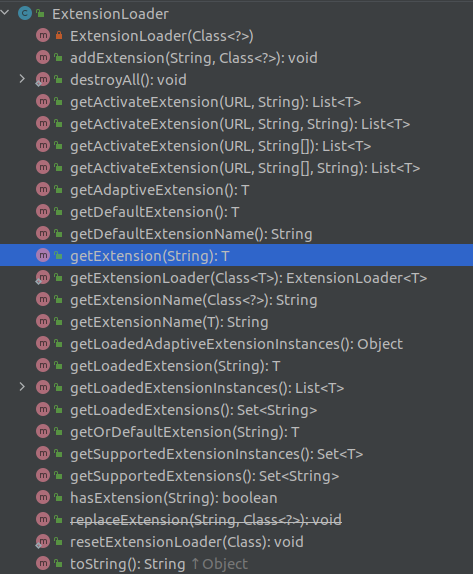The height and width of the screenshot is (574, 473).
Task: Click the public visibility icon on addExtension
Action: click(59, 57)
